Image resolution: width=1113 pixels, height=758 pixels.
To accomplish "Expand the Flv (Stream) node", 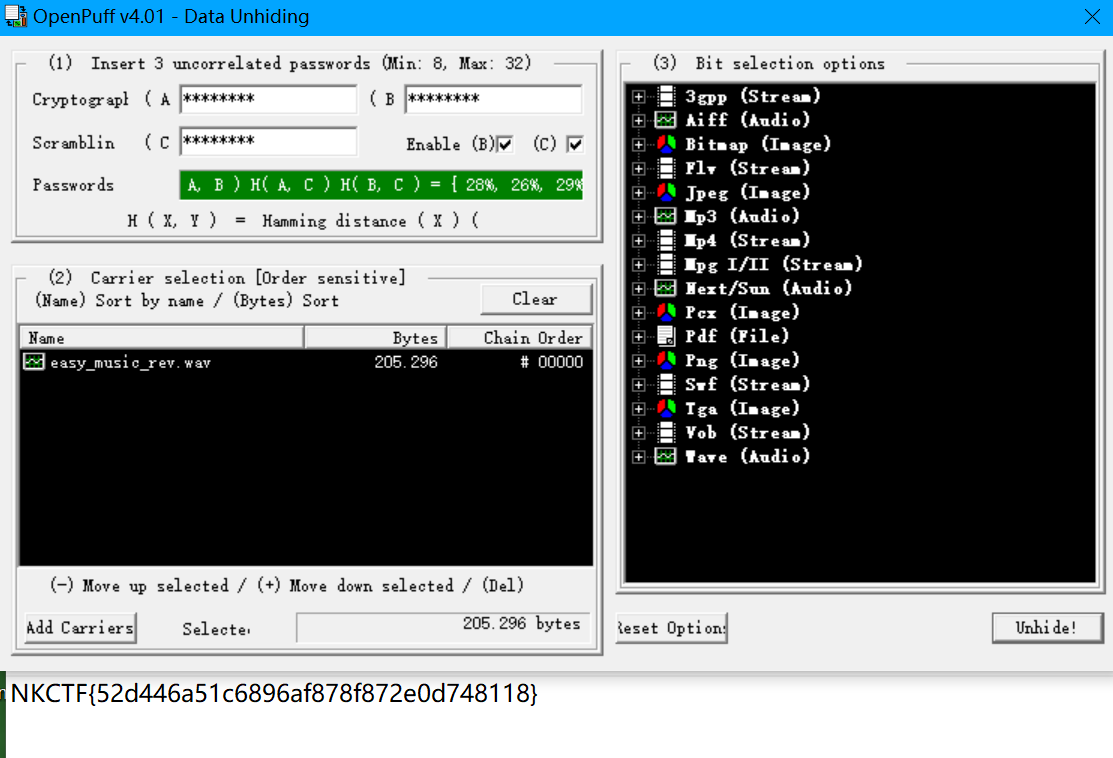I will pos(639,169).
